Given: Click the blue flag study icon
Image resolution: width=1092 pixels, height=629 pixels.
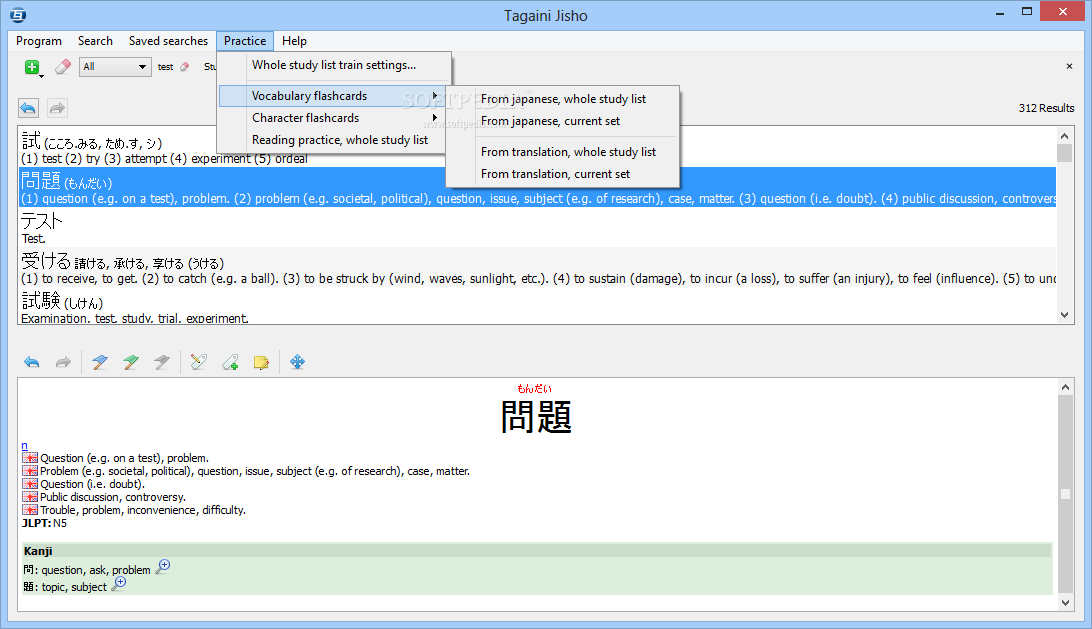Looking at the screenshot, I should [100, 362].
